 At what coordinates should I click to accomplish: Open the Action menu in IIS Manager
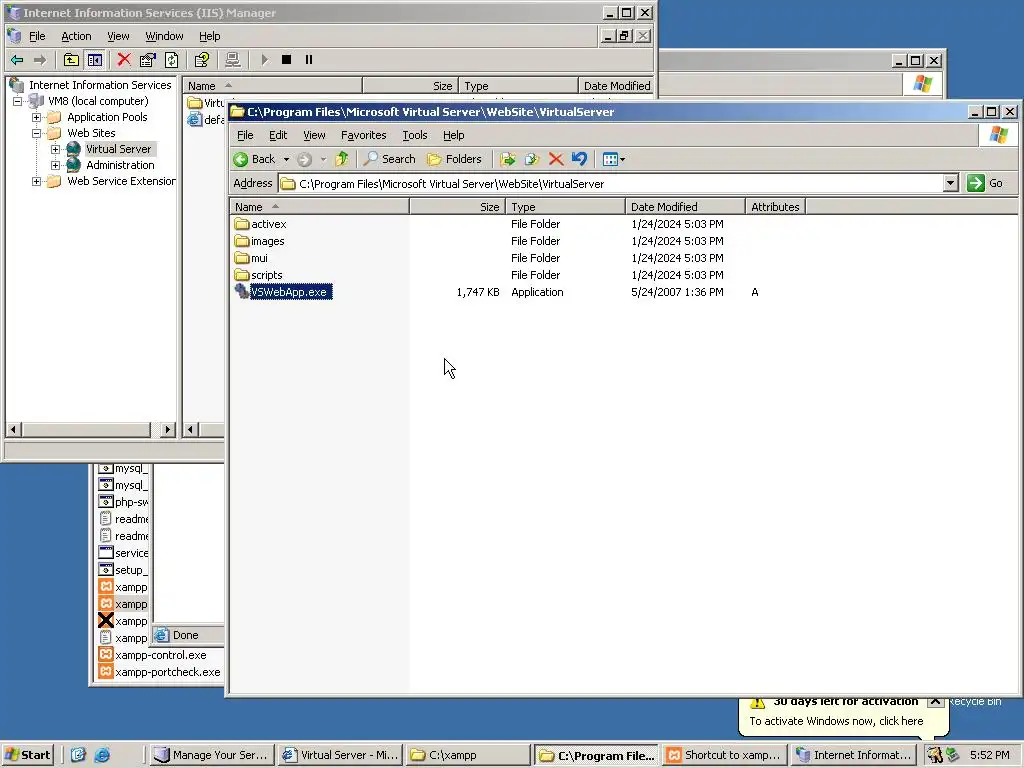pos(76,37)
